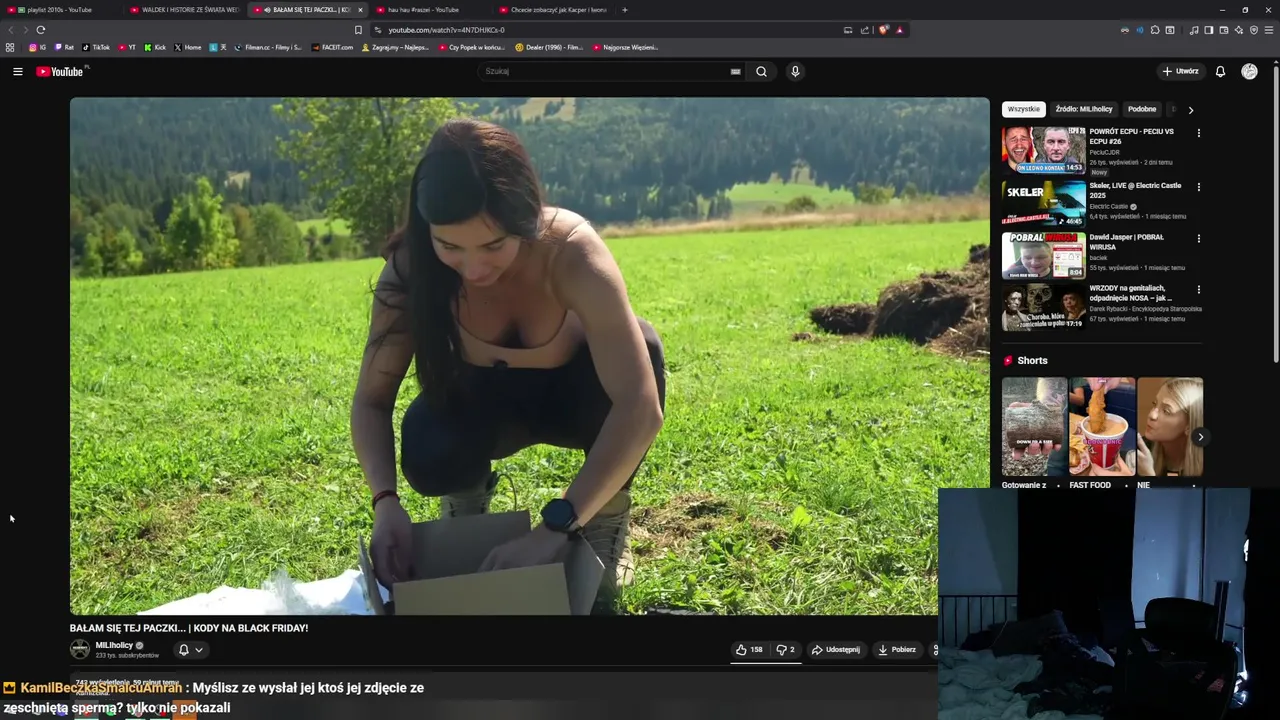
Task: Open the 'Gotowanie z' short thumbnail
Action: click(1034, 426)
